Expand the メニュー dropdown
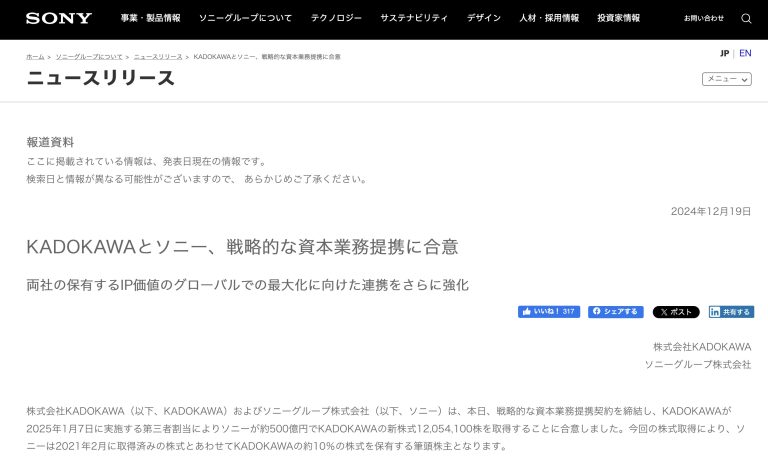This screenshot has width=768, height=461. 726,78
